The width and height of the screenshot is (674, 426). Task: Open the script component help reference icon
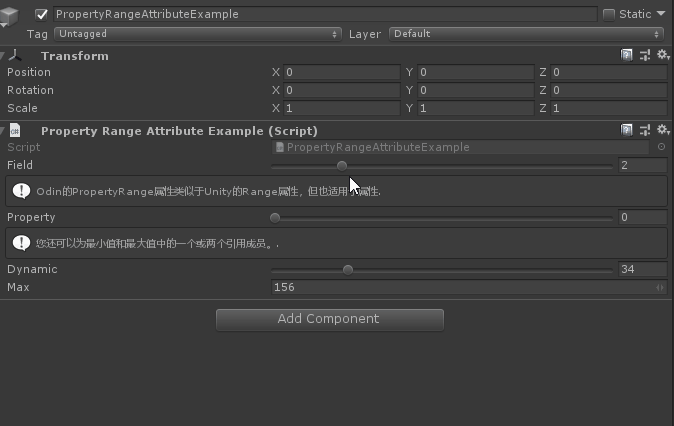tap(627, 130)
